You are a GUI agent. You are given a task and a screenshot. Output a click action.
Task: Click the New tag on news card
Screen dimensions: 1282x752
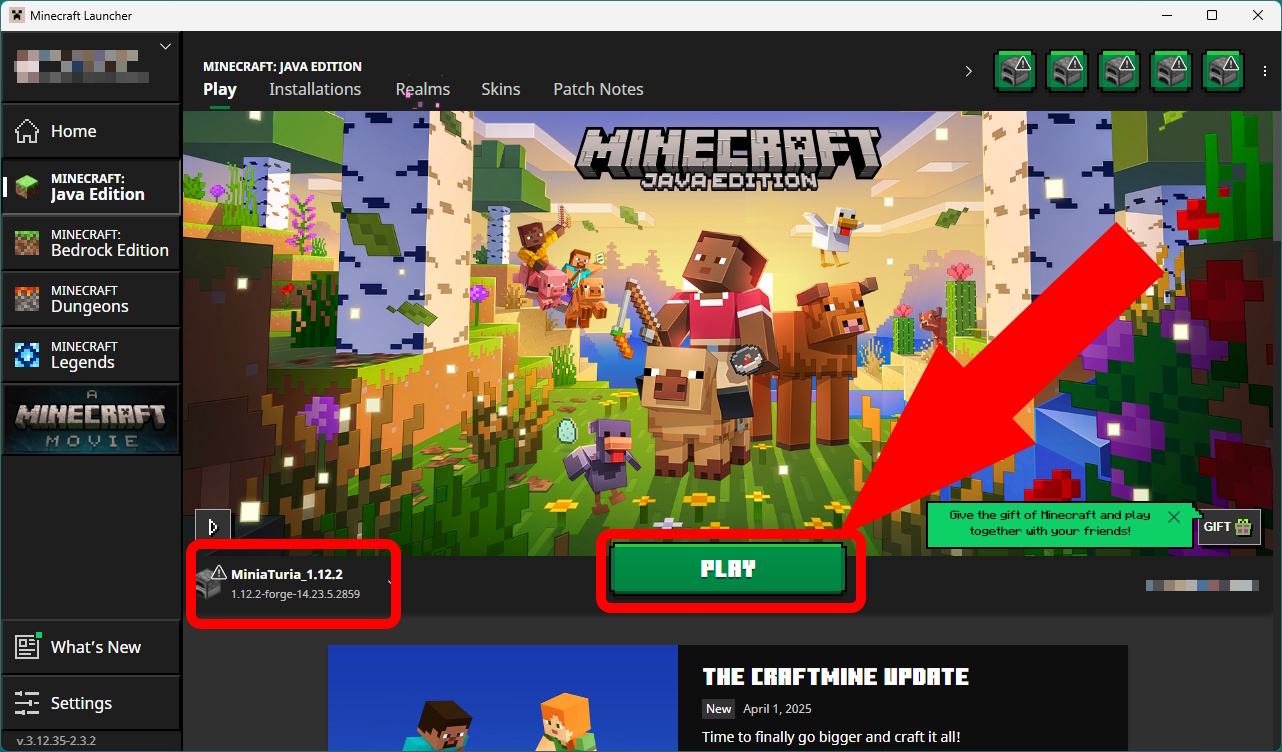point(718,709)
